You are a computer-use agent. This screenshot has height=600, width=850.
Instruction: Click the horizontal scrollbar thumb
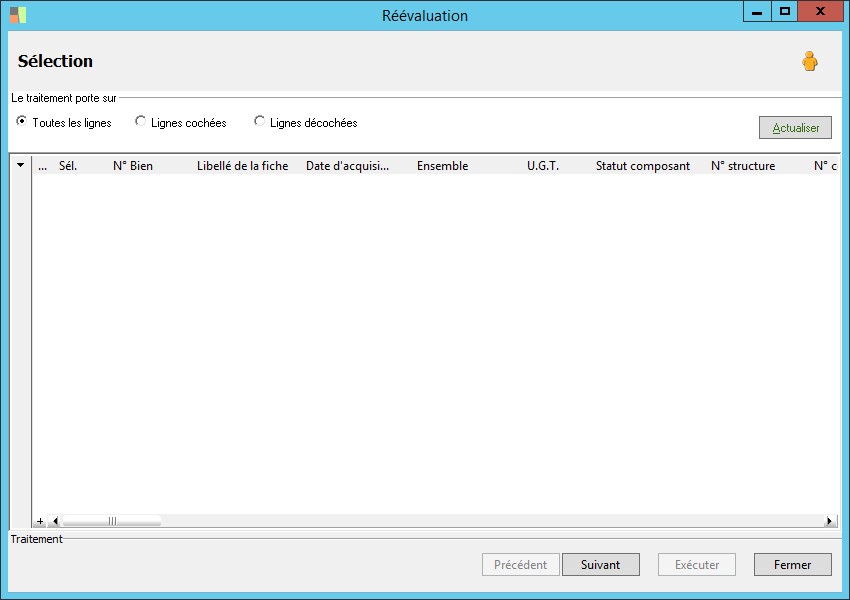click(x=112, y=521)
